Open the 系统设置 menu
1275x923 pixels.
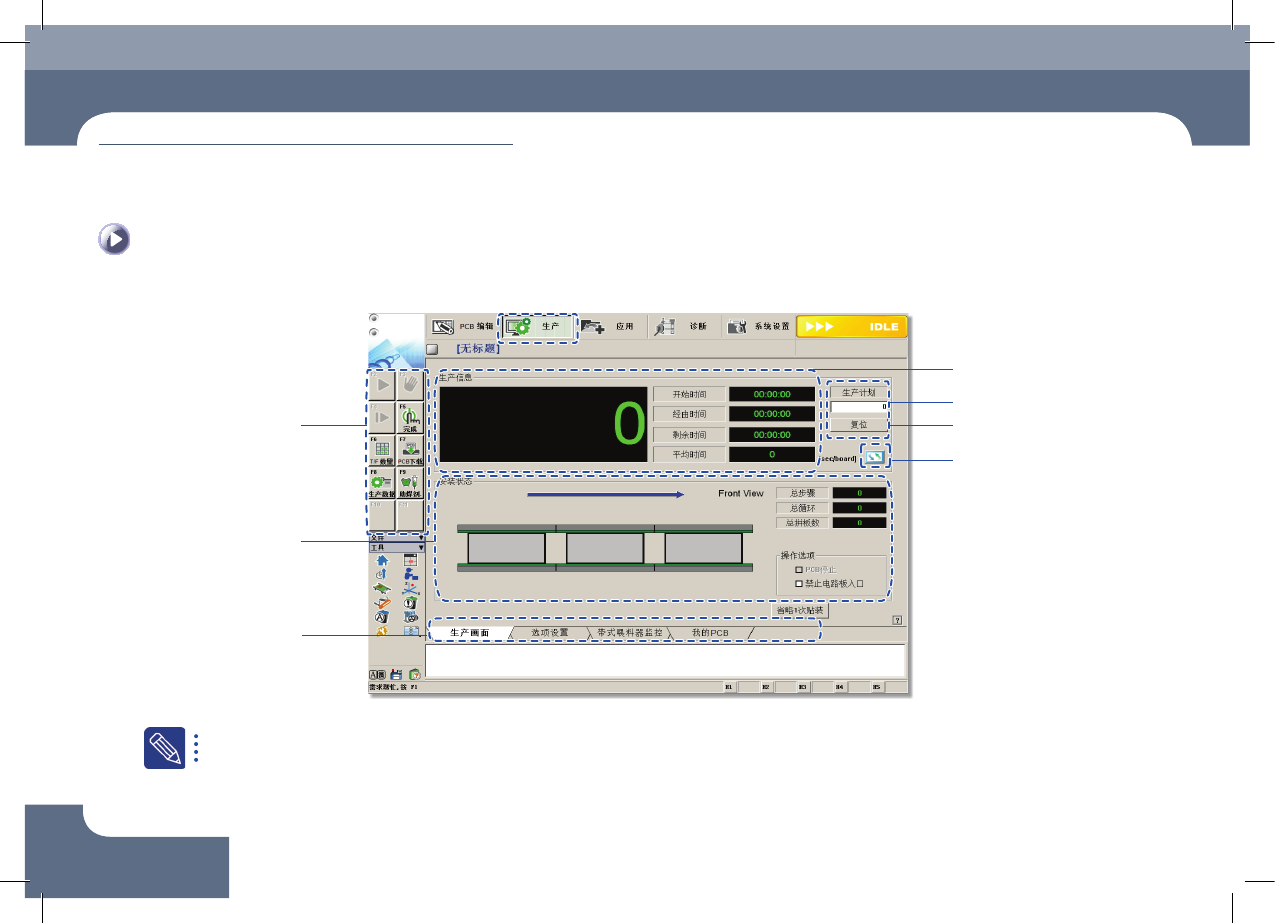tap(758, 326)
